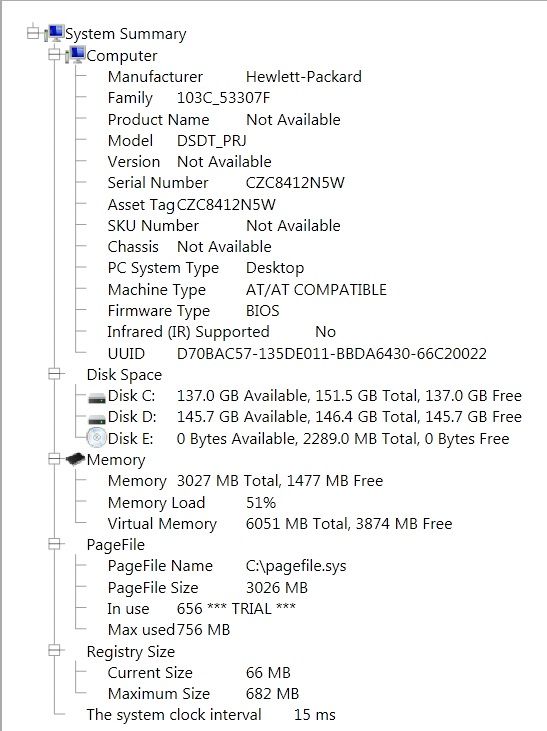Image resolution: width=547 pixels, height=731 pixels.
Task: Collapse the Computer tree node
Action: click(54, 55)
